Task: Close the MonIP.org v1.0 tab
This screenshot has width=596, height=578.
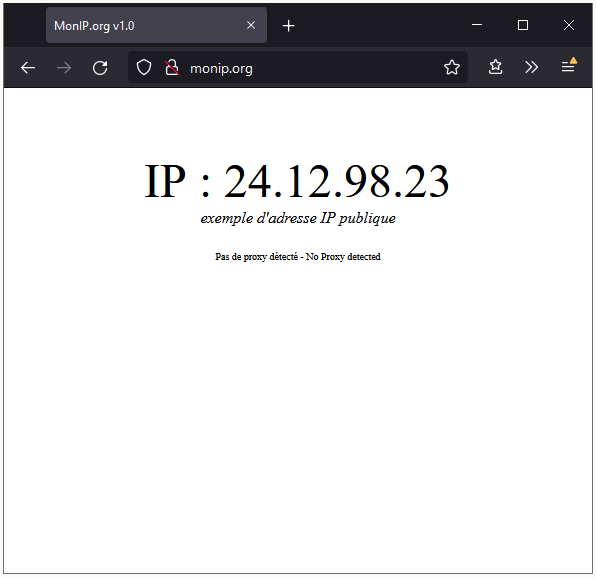Action: pos(251,25)
